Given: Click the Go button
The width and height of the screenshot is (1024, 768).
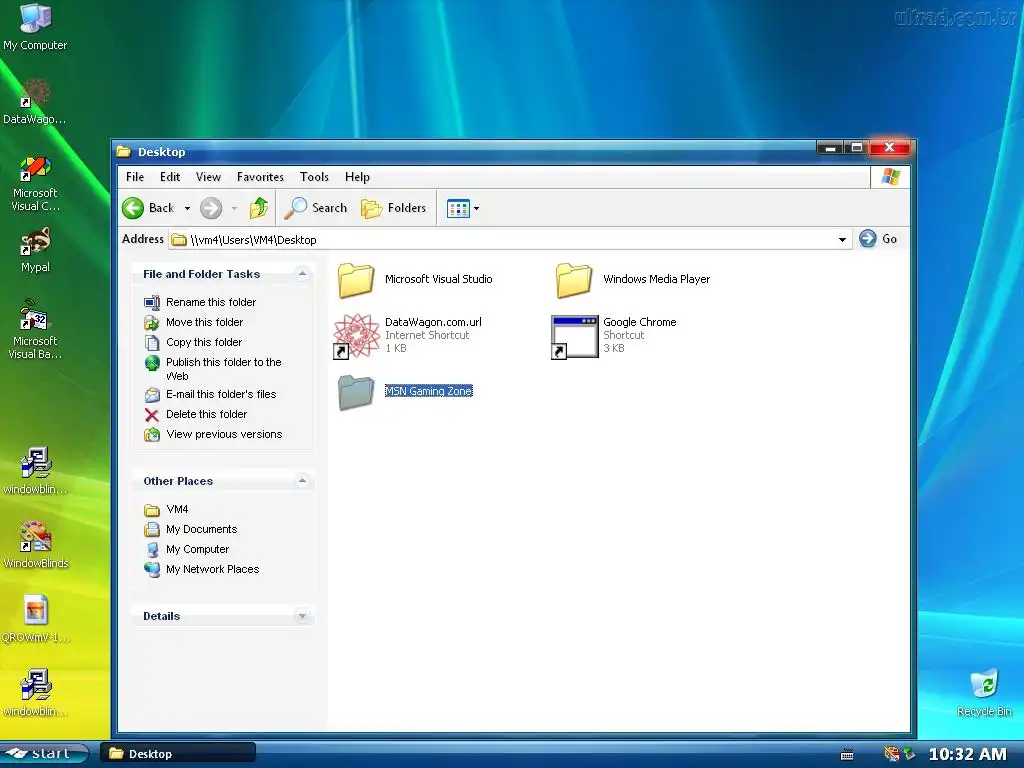Looking at the screenshot, I should click(878, 239).
